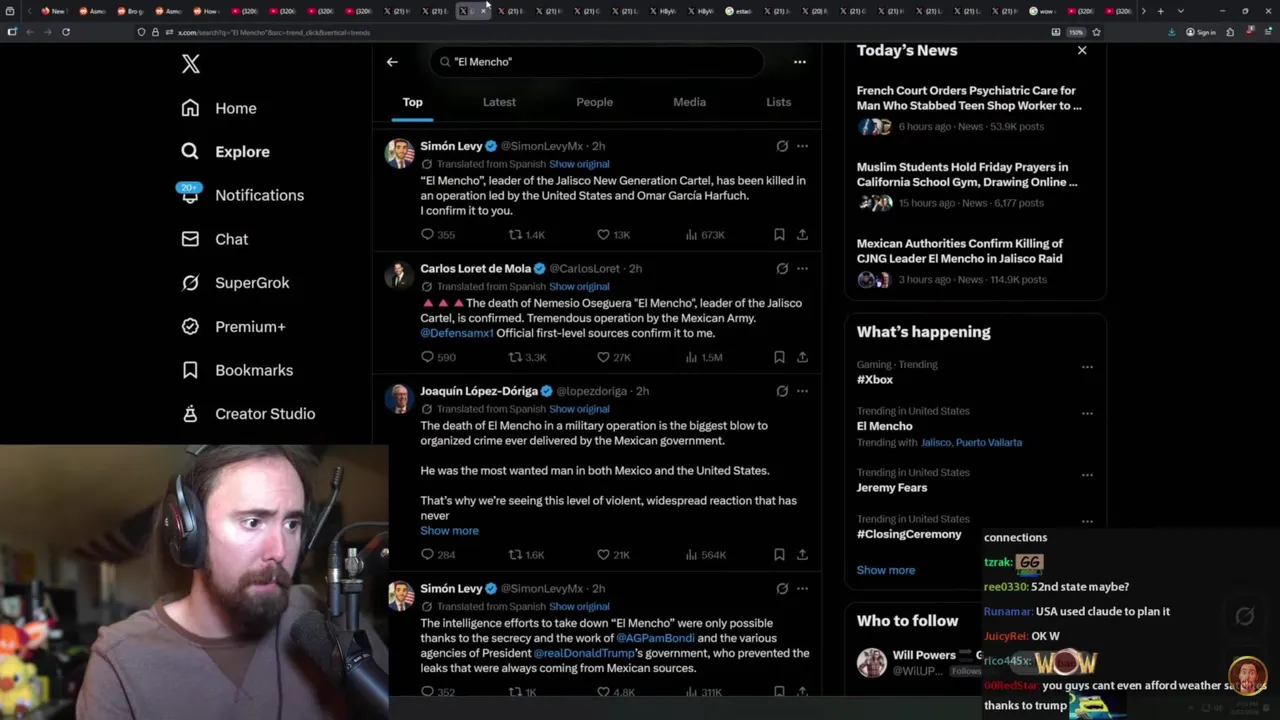Open Bookmarks in the sidebar
The height and width of the screenshot is (720, 1280).
237,370
